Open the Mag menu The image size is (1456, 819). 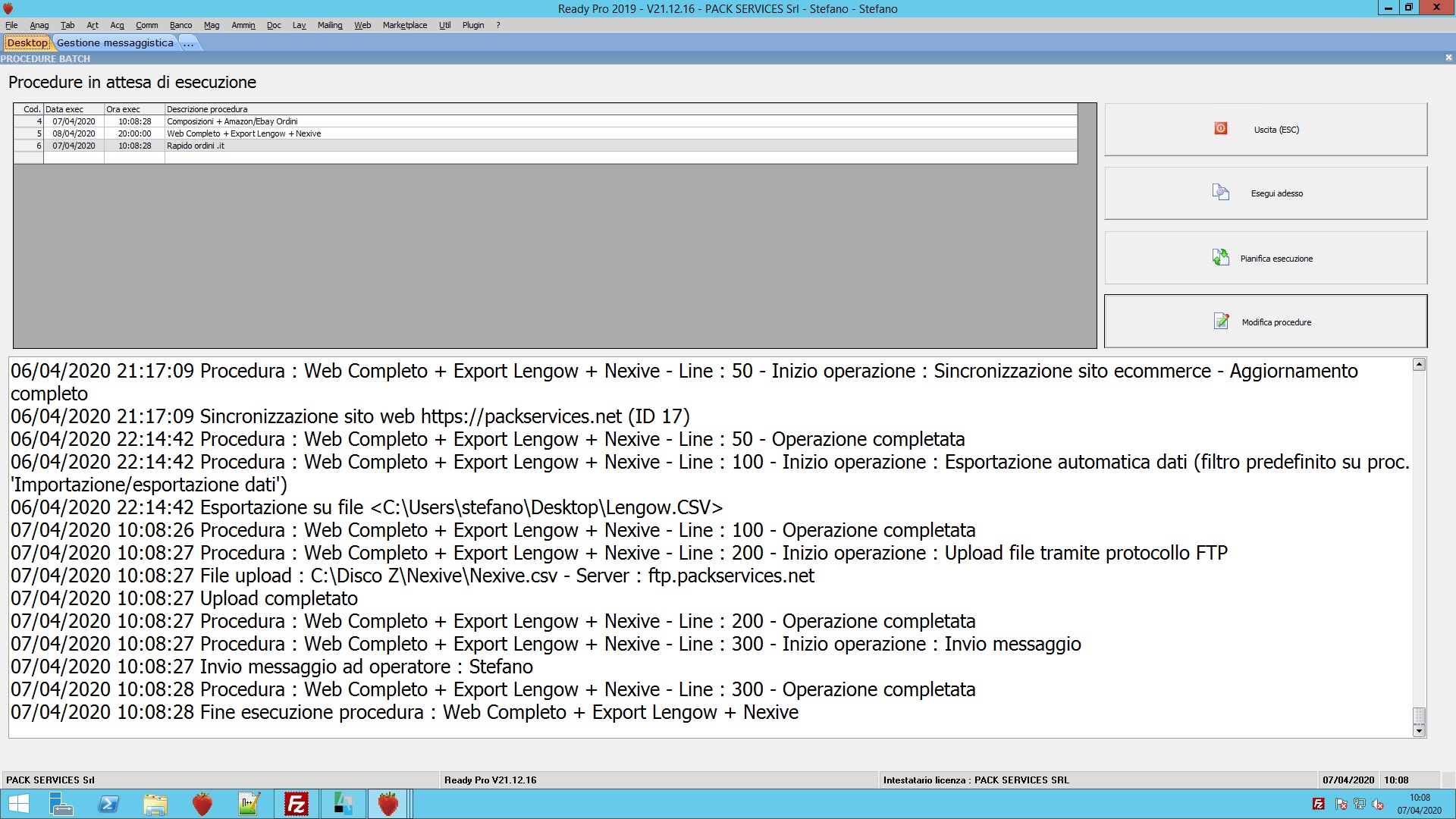pyautogui.click(x=212, y=25)
